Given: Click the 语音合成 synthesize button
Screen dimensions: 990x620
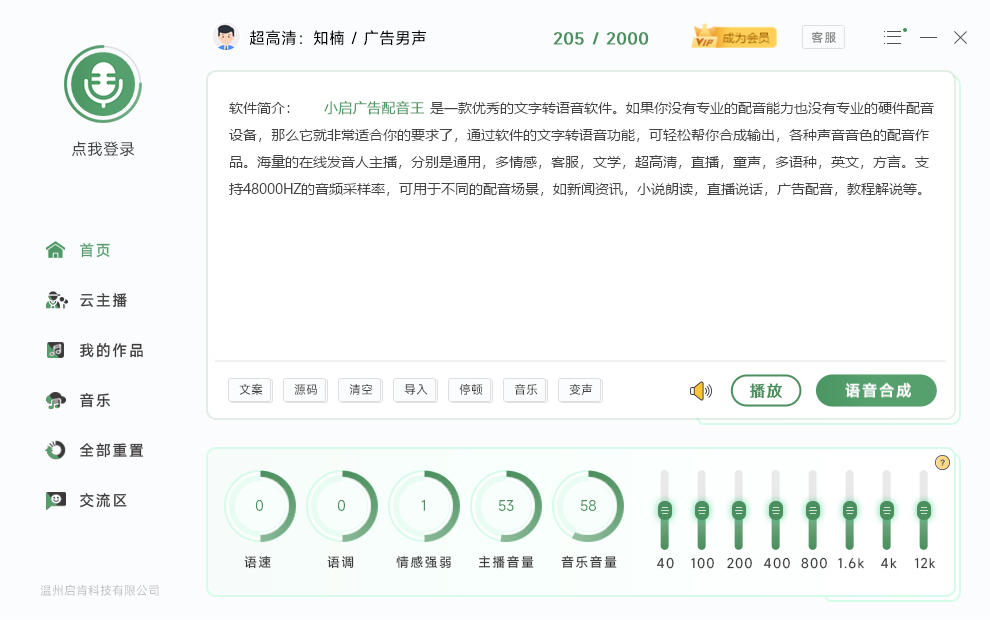Looking at the screenshot, I should 877,391.
